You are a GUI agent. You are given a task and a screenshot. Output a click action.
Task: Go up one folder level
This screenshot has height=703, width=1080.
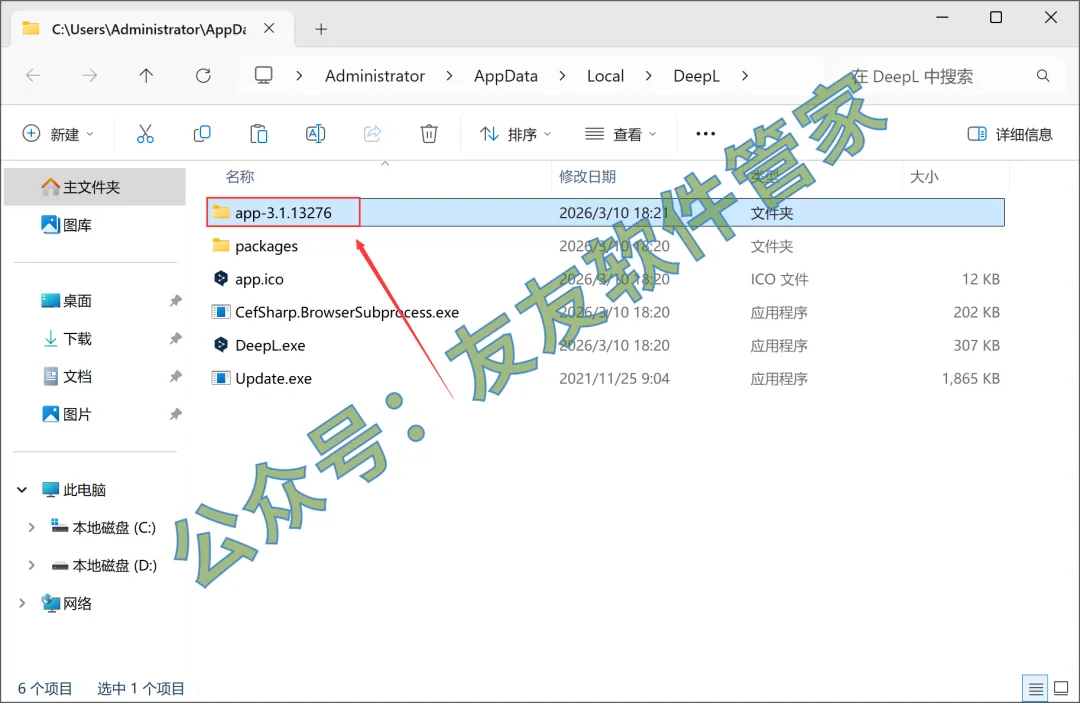[146, 76]
